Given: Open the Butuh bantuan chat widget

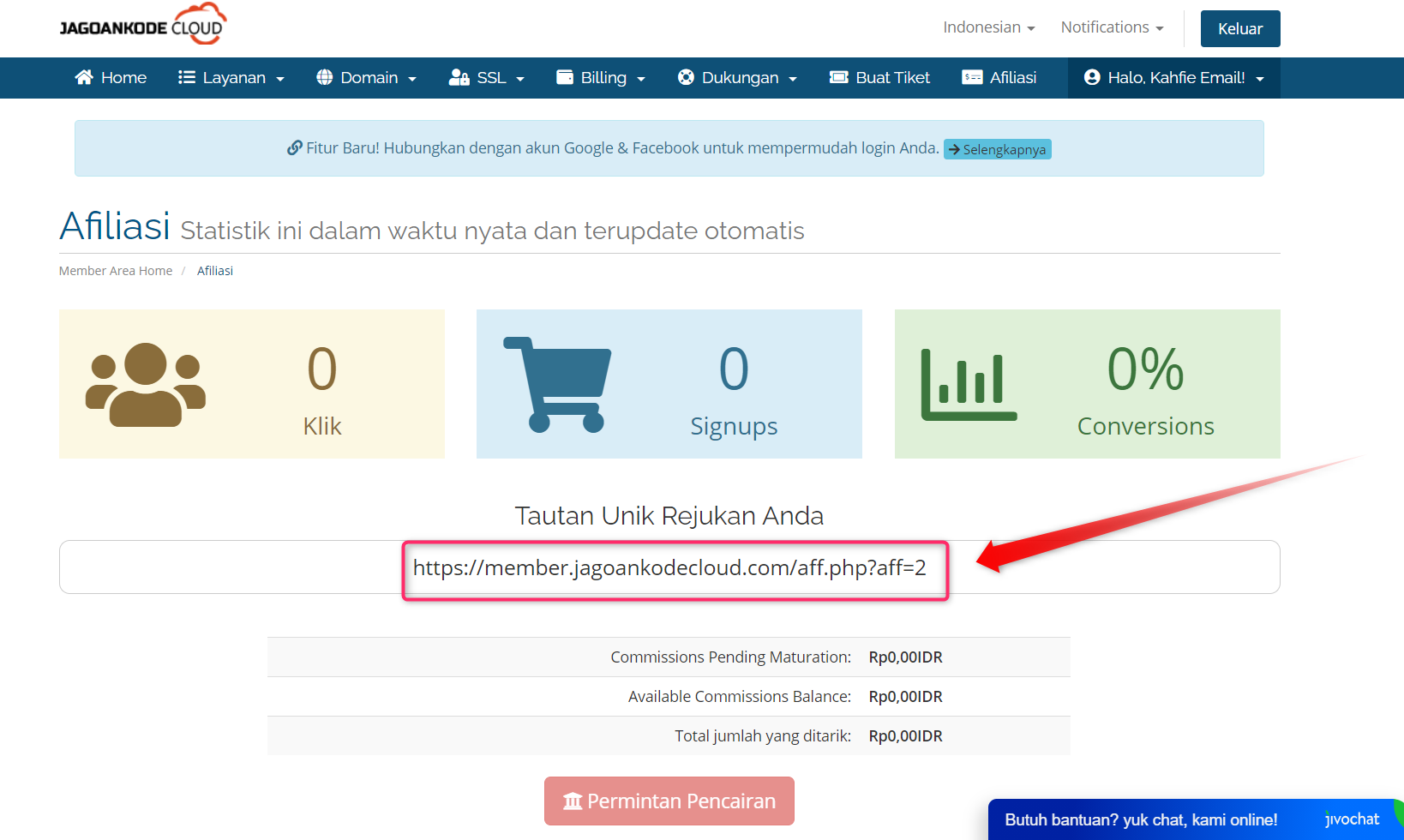Looking at the screenshot, I should click(x=1196, y=819).
